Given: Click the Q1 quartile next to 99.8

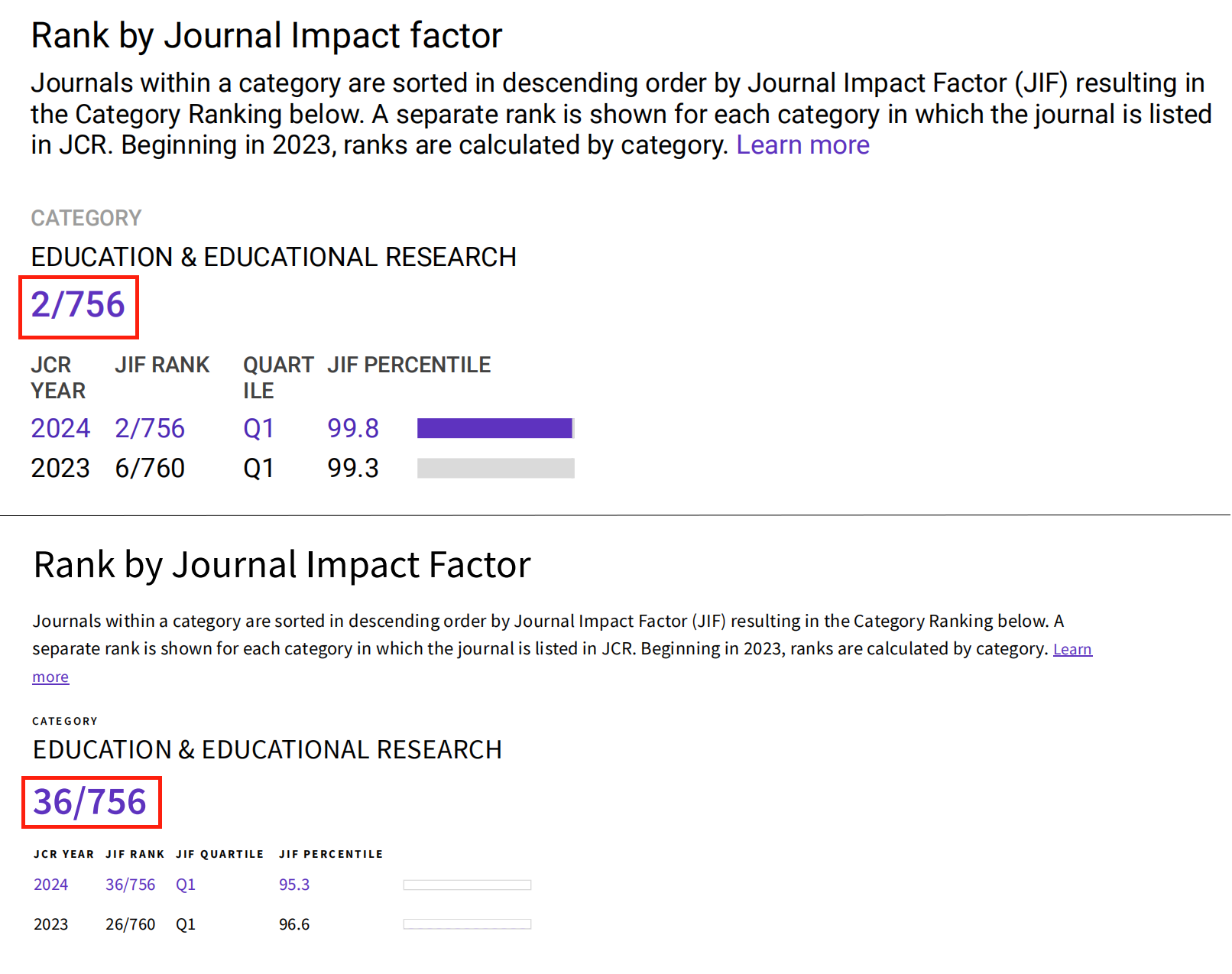Looking at the screenshot, I should [258, 428].
